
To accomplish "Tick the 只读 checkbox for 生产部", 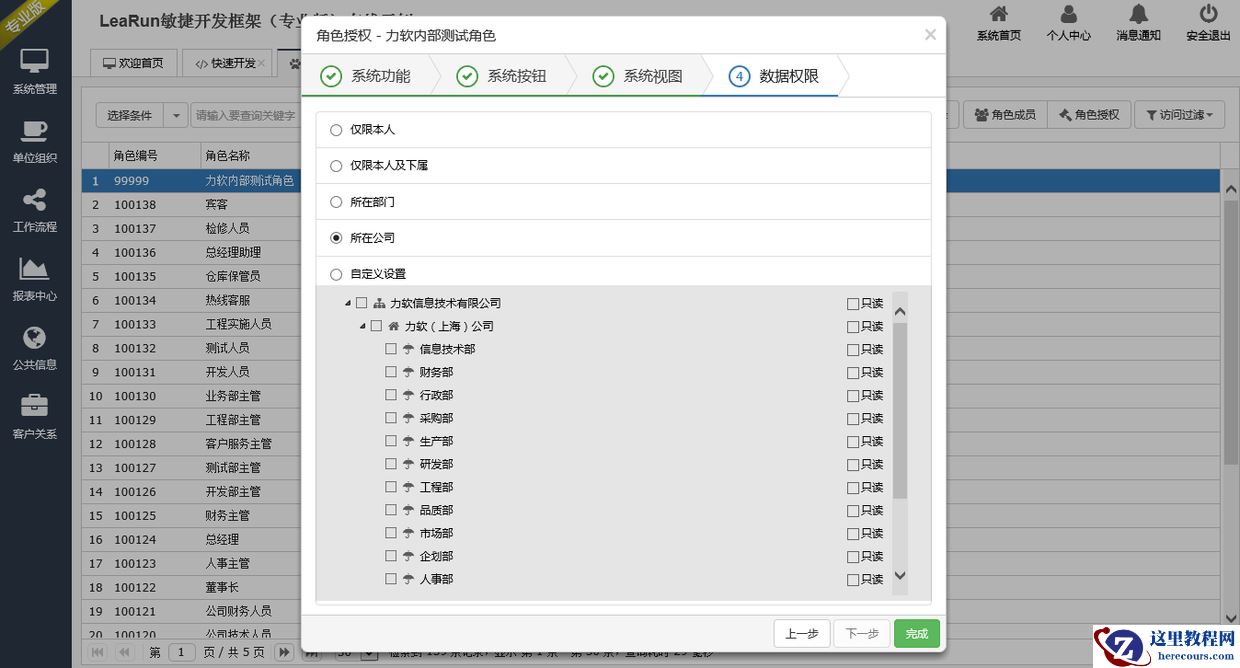I will pyautogui.click(x=853, y=441).
